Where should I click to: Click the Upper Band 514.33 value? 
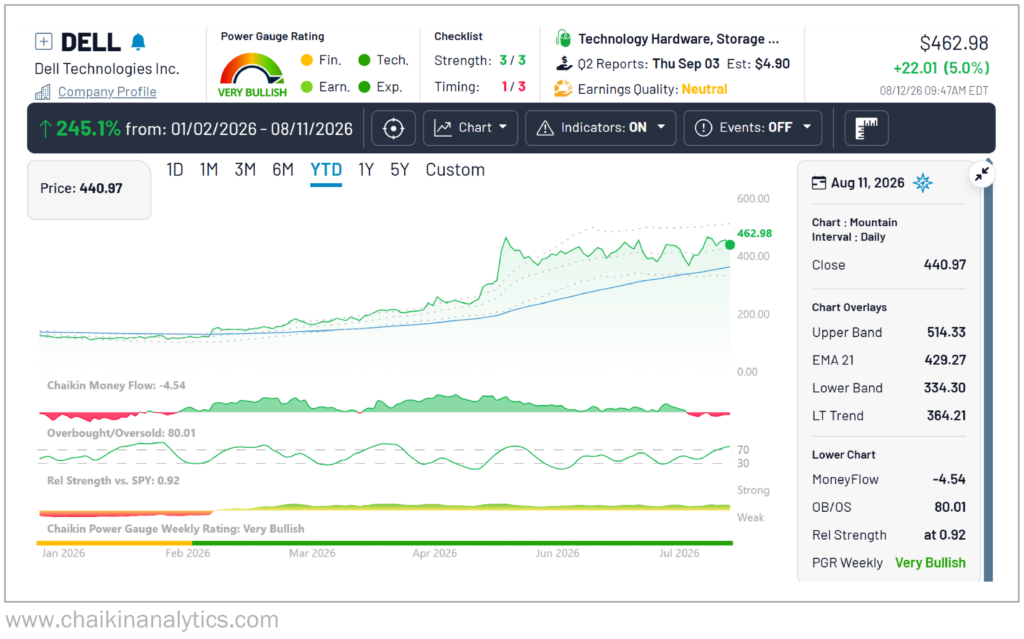(x=946, y=333)
